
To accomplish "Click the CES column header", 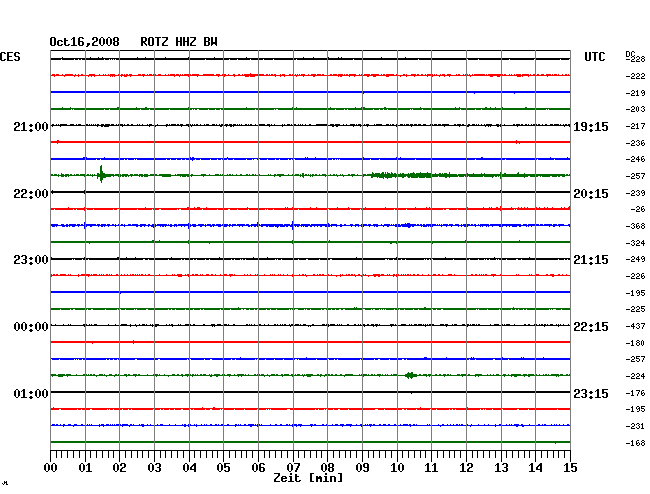I will click(10, 57).
